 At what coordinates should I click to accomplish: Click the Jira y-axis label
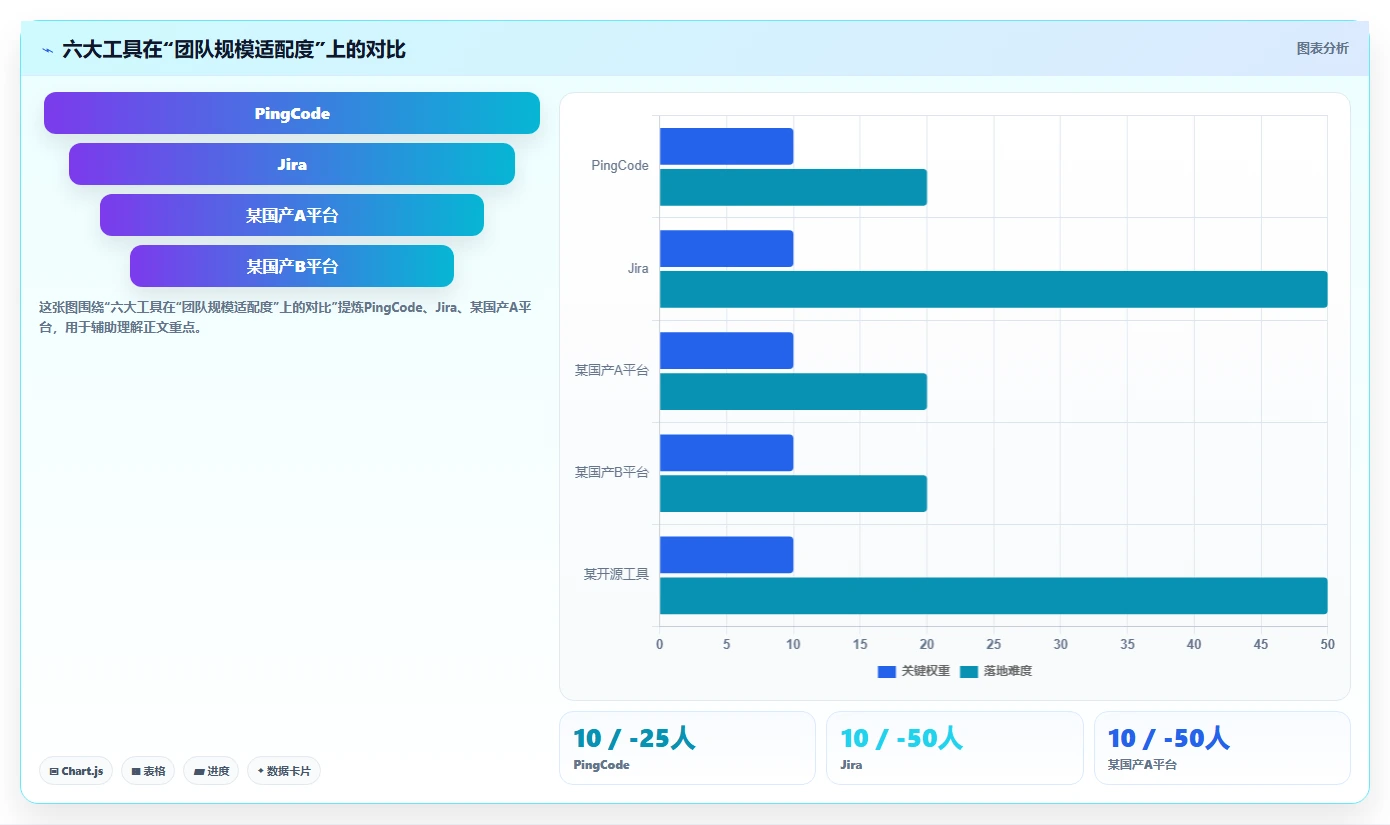coord(638,268)
